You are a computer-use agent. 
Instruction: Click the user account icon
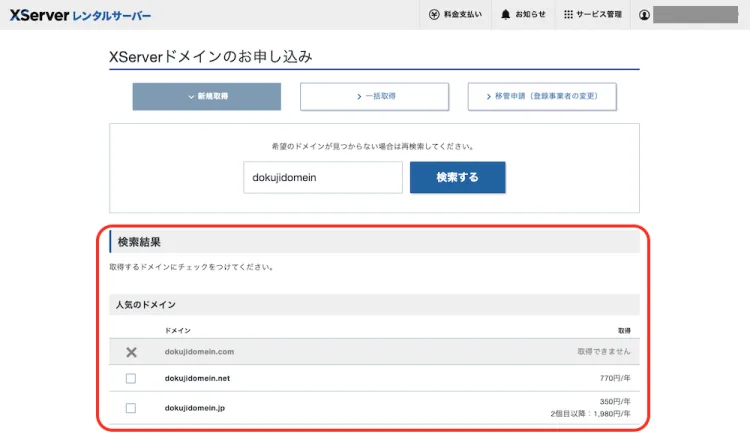(x=644, y=15)
